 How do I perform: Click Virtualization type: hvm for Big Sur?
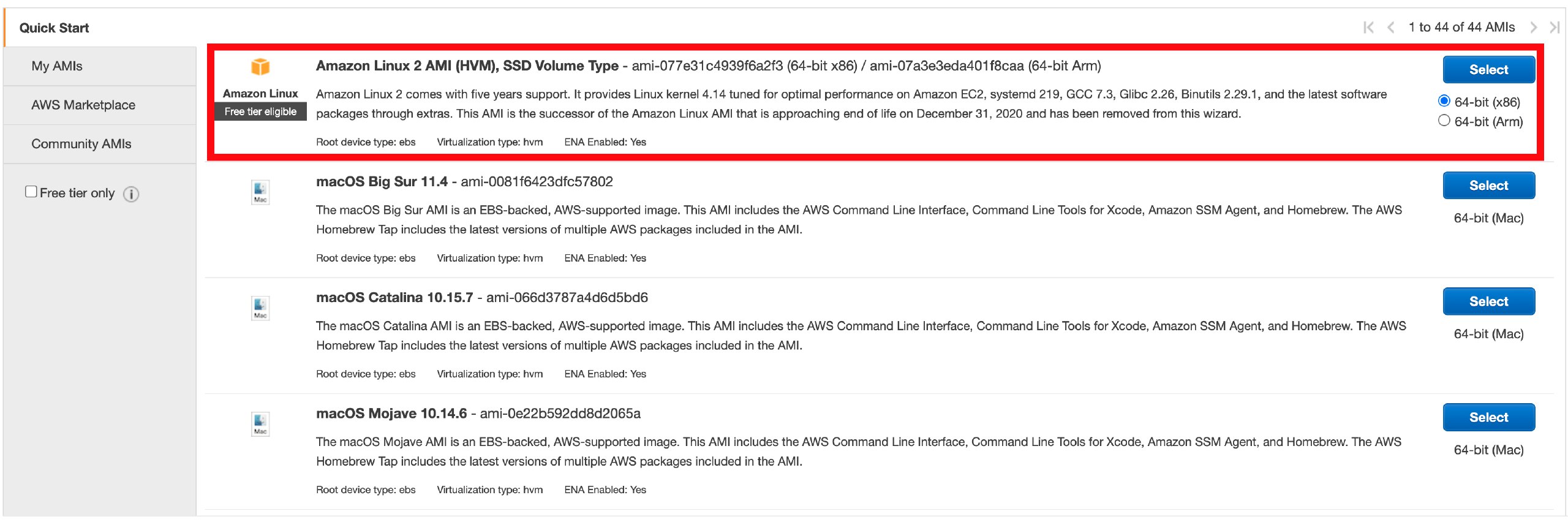tap(490, 258)
